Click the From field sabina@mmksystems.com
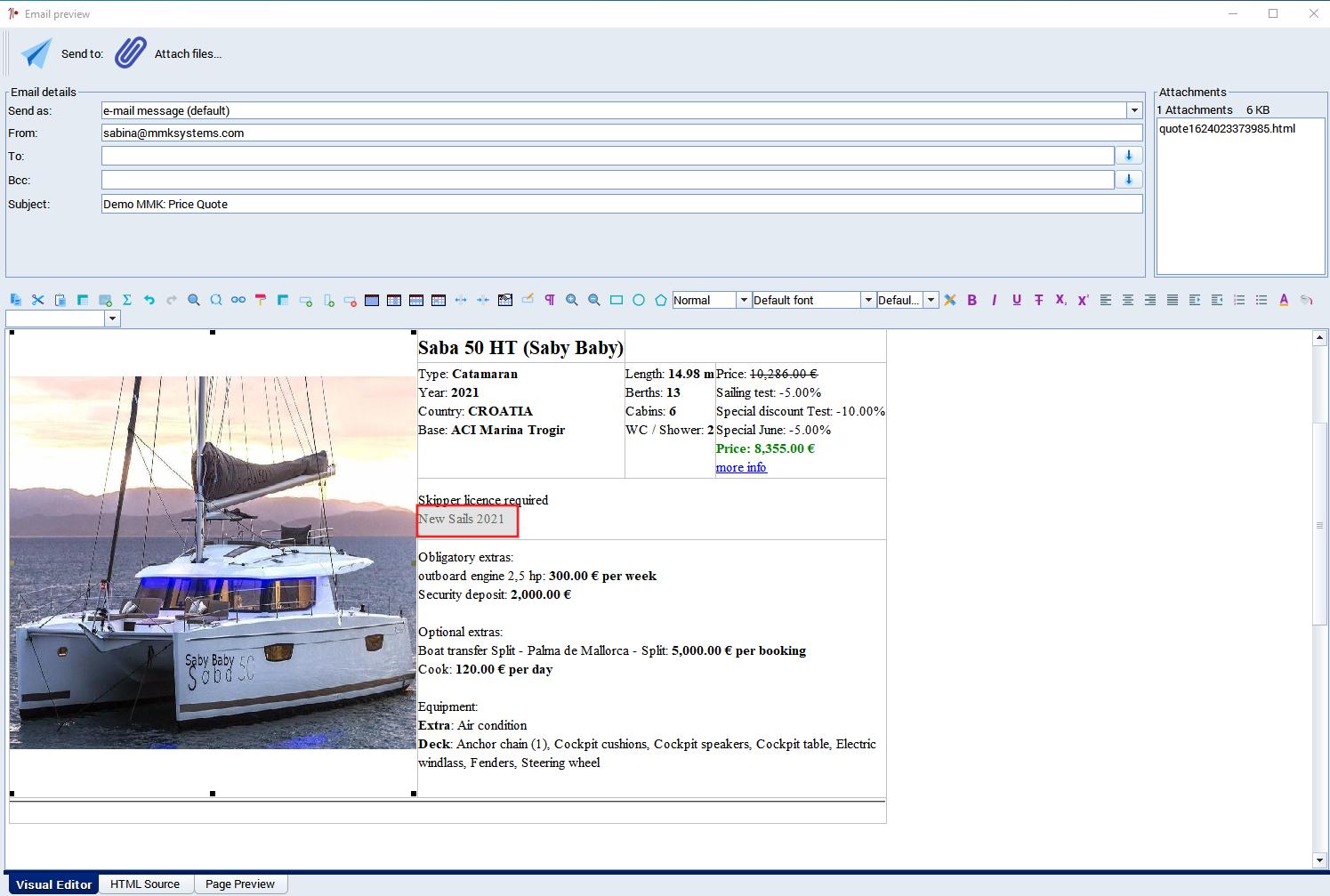 (x=622, y=133)
